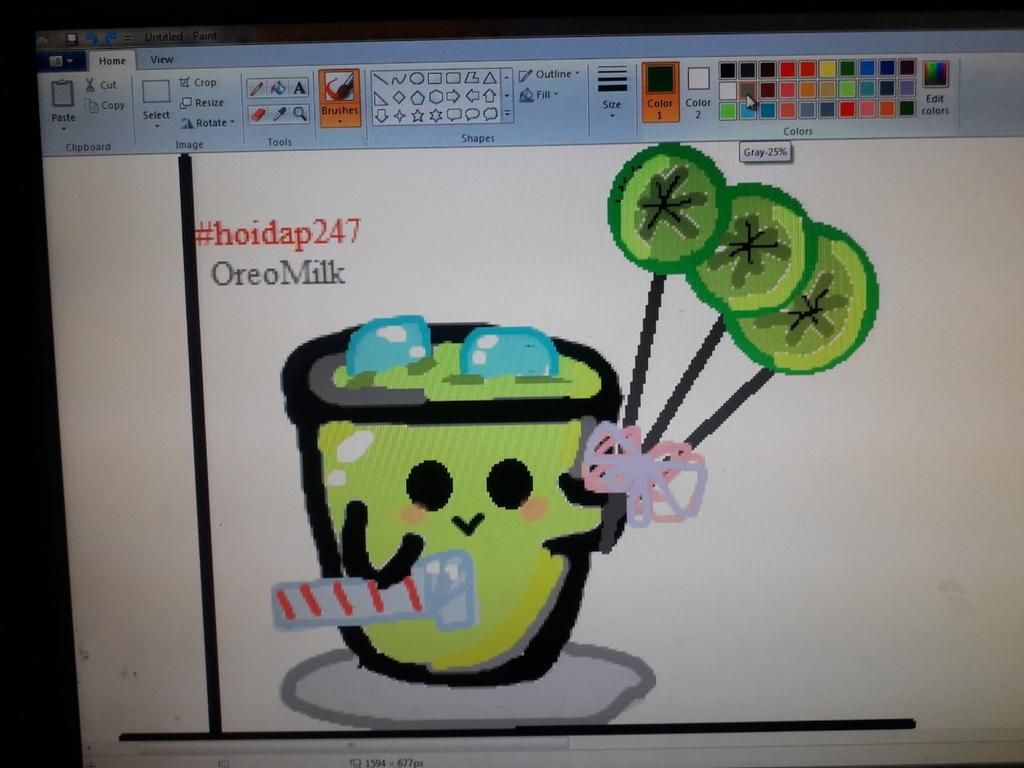1024x768 pixels.
Task: Switch to the View tab
Action: pyautogui.click(x=162, y=59)
